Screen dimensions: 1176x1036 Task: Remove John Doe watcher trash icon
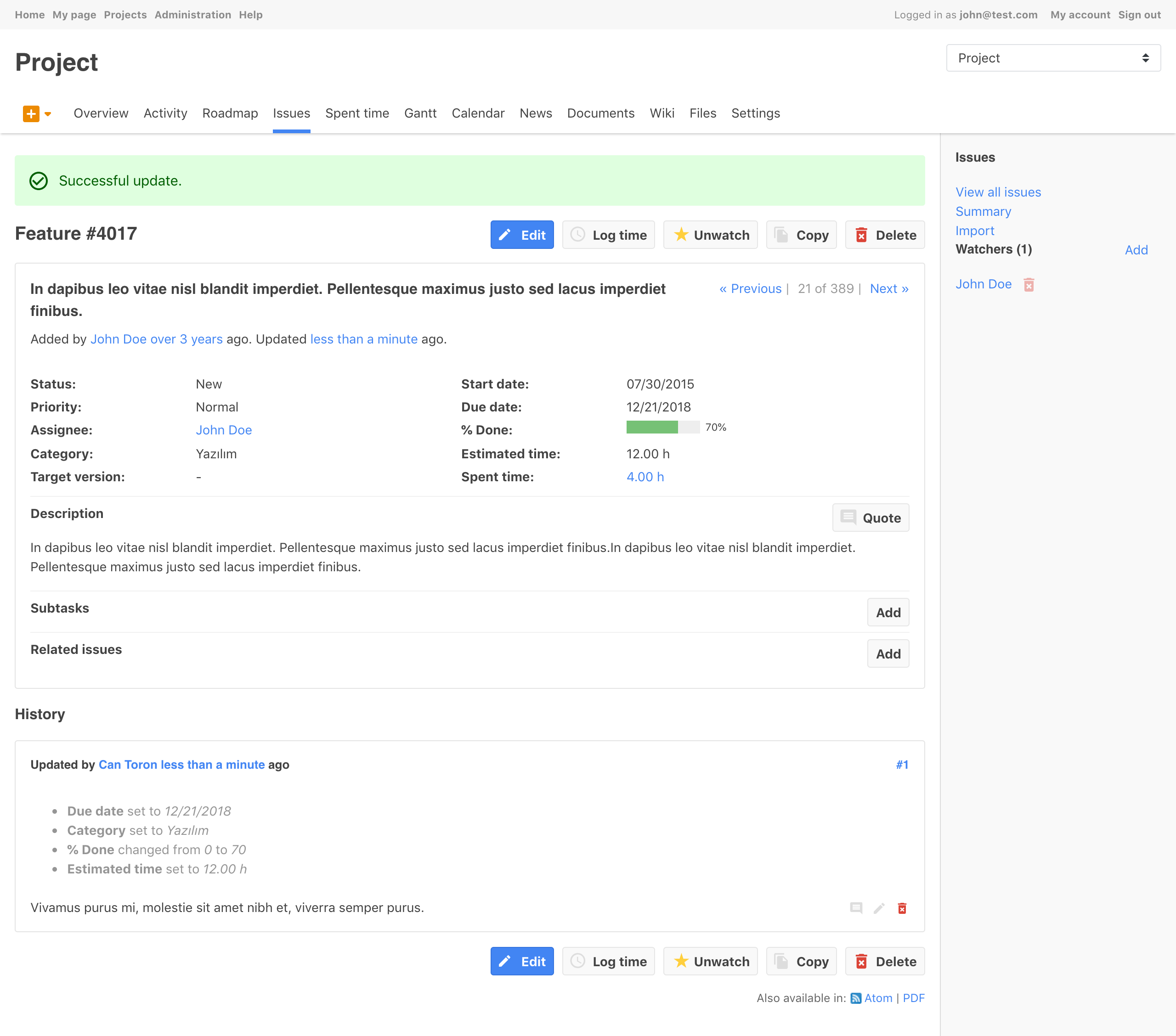[1029, 285]
